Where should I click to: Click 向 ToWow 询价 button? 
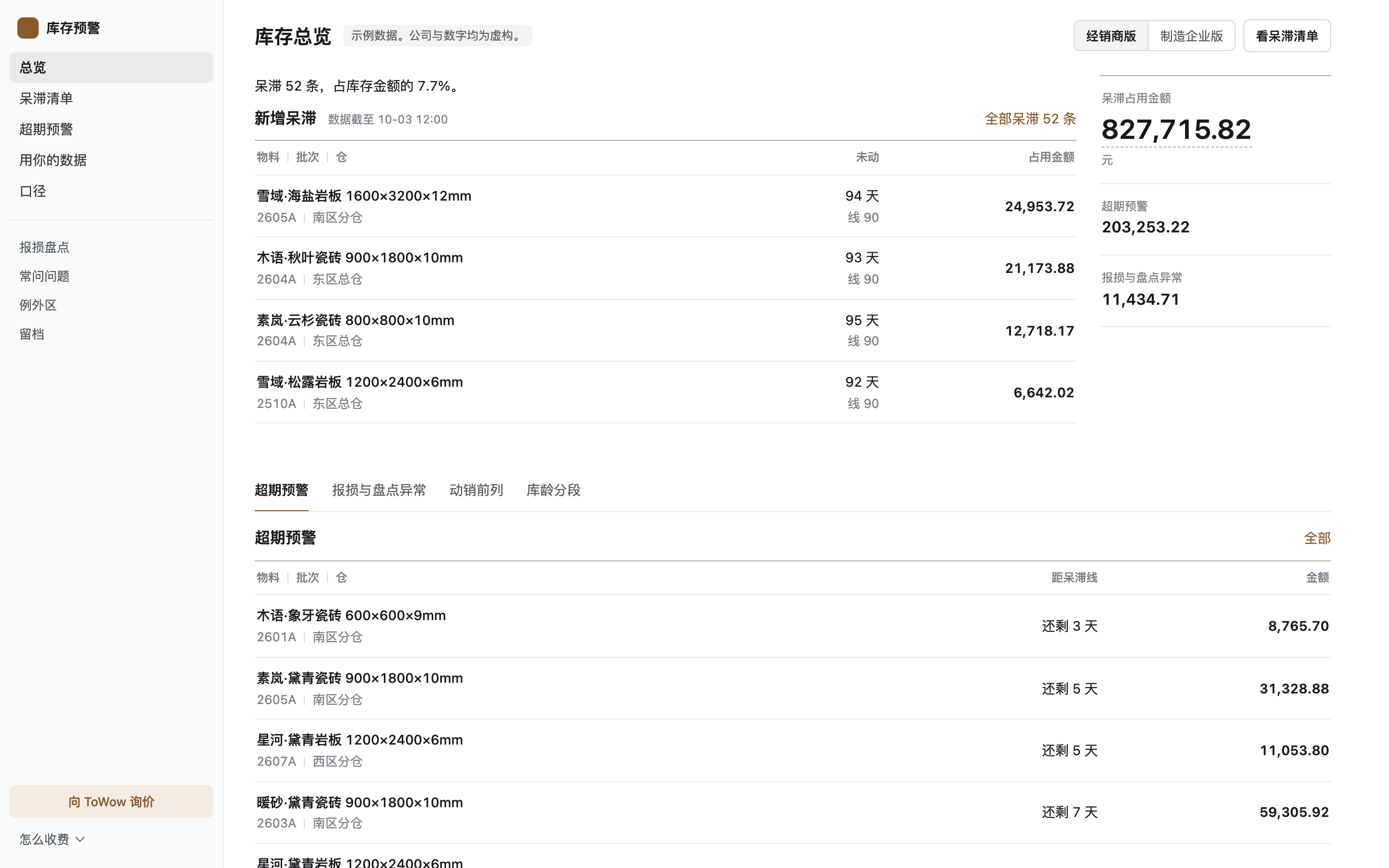tap(111, 801)
